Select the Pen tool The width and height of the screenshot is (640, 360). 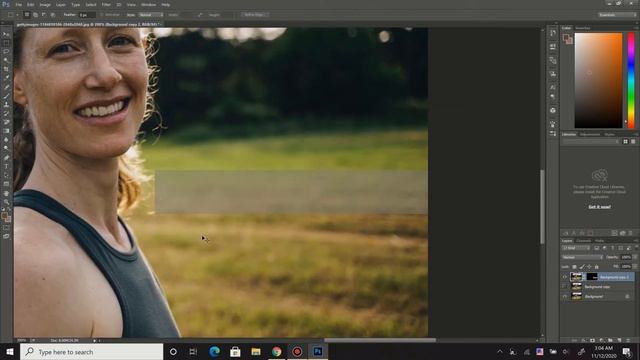pyautogui.click(x=6, y=158)
